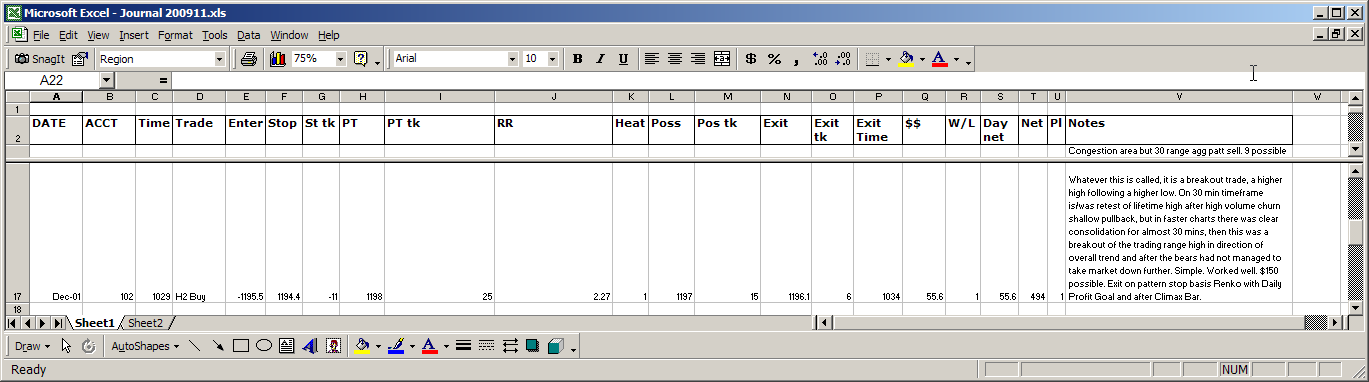Align cell text right
Image resolution: width=1369 pixels, height=382 pixels.
click(698, 59)
